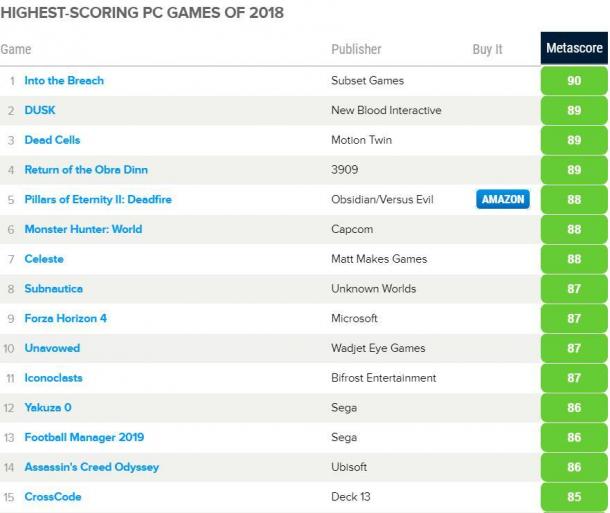Open the CrossCode game link

tap(53, 497)
